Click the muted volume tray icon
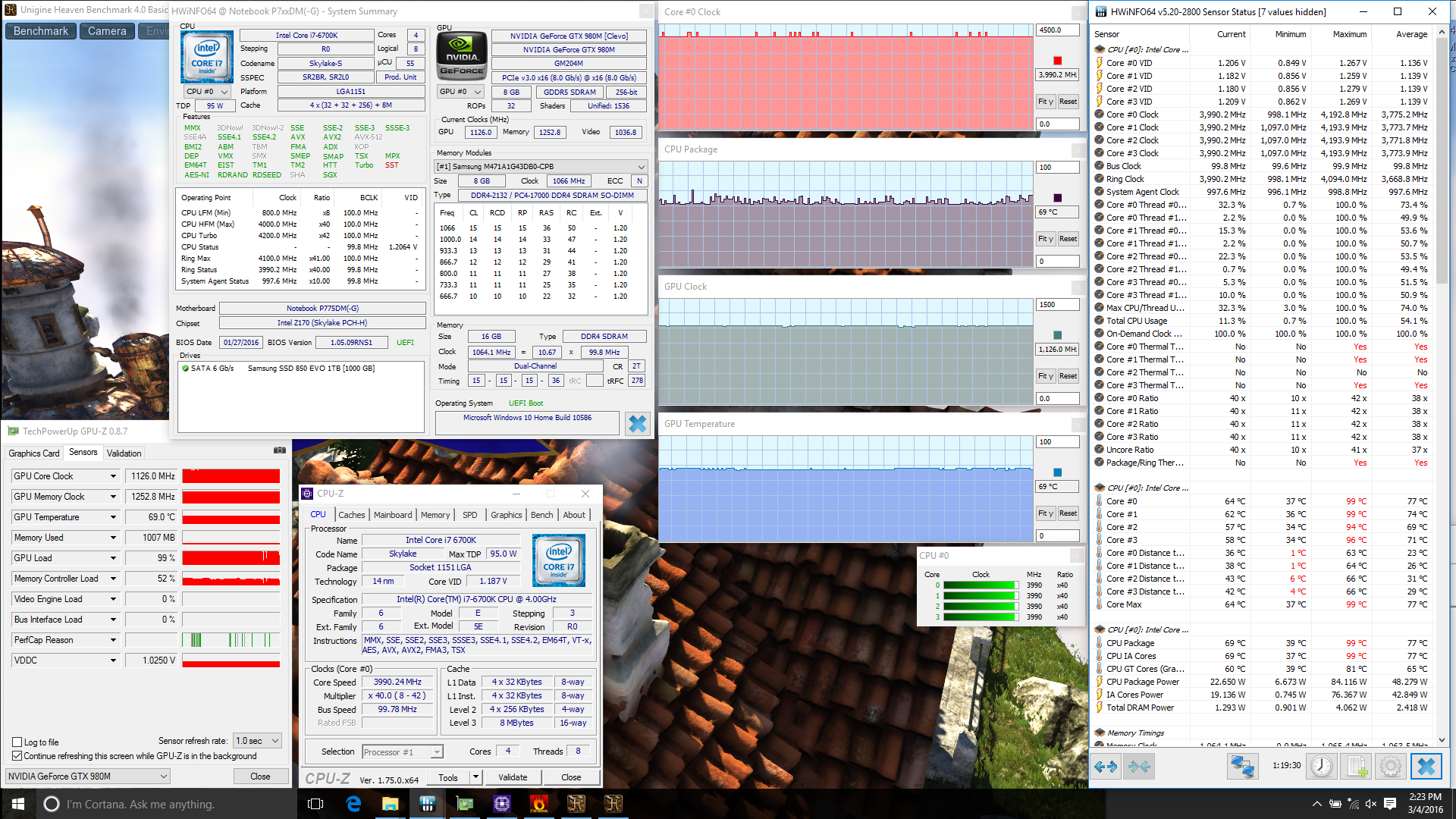 point(1370,804)
